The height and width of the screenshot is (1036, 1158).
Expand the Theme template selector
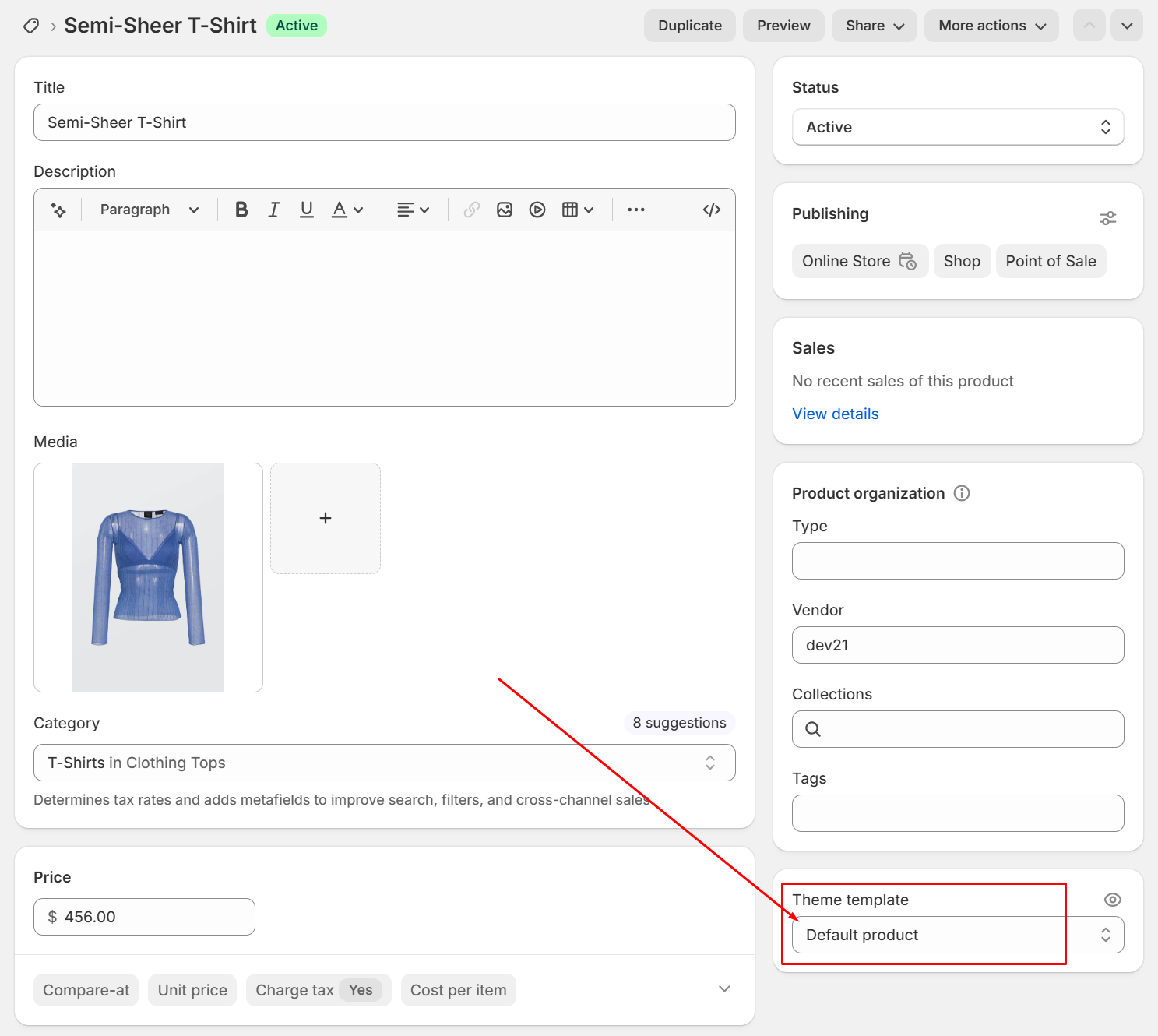click(957, 935)
